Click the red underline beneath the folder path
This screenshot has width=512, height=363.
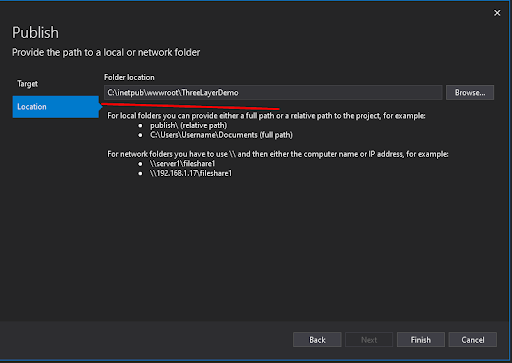pos(190,106)
